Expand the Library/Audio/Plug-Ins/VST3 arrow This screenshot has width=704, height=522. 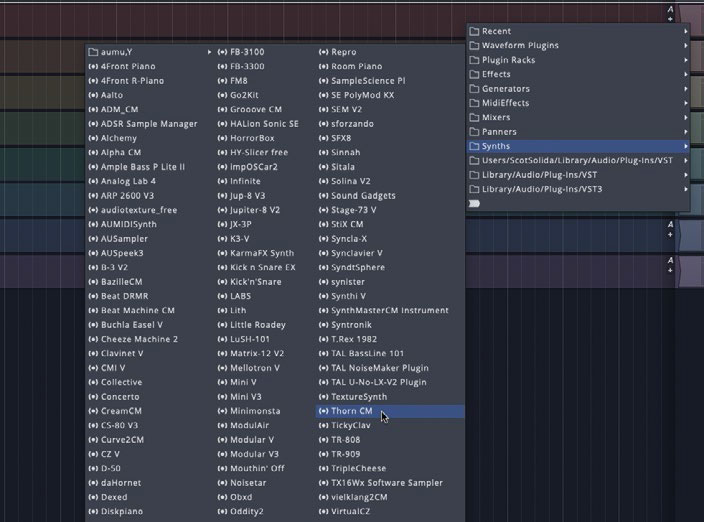pyautogui.click(x=686, y=189)
